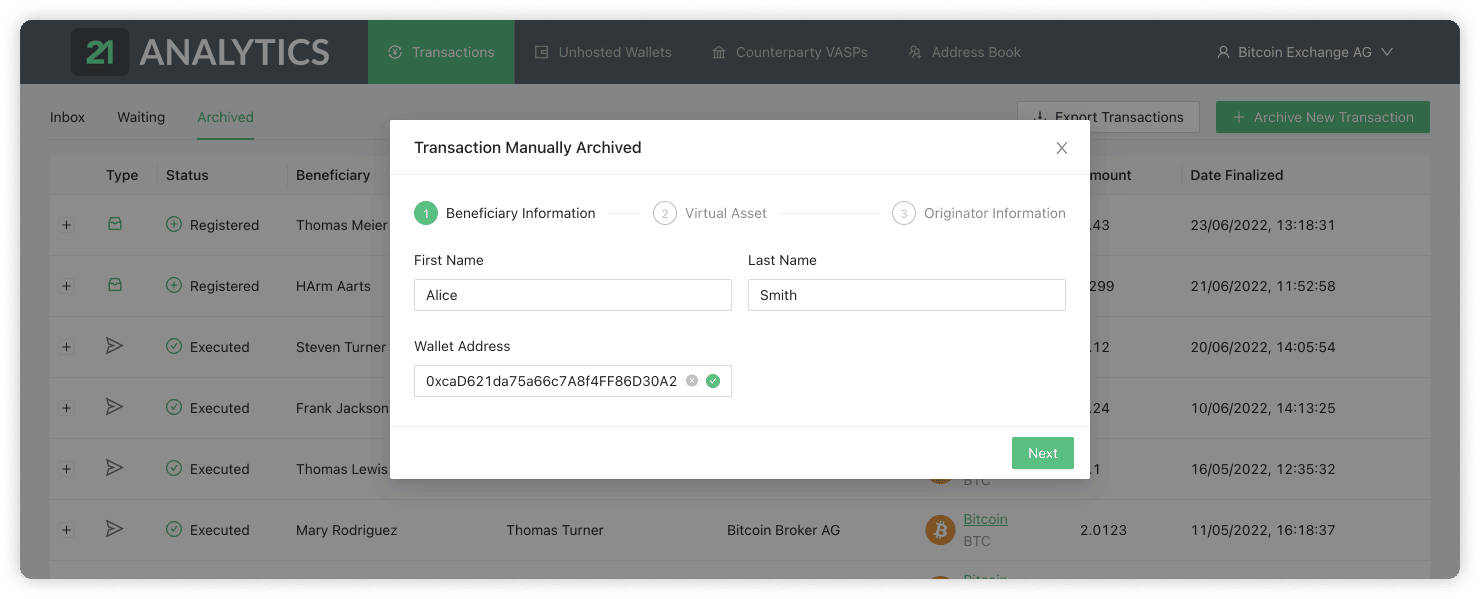1480x599 pixels.
Task: Click Executed status icon for Frank Jackson
Action: [174, 408]
